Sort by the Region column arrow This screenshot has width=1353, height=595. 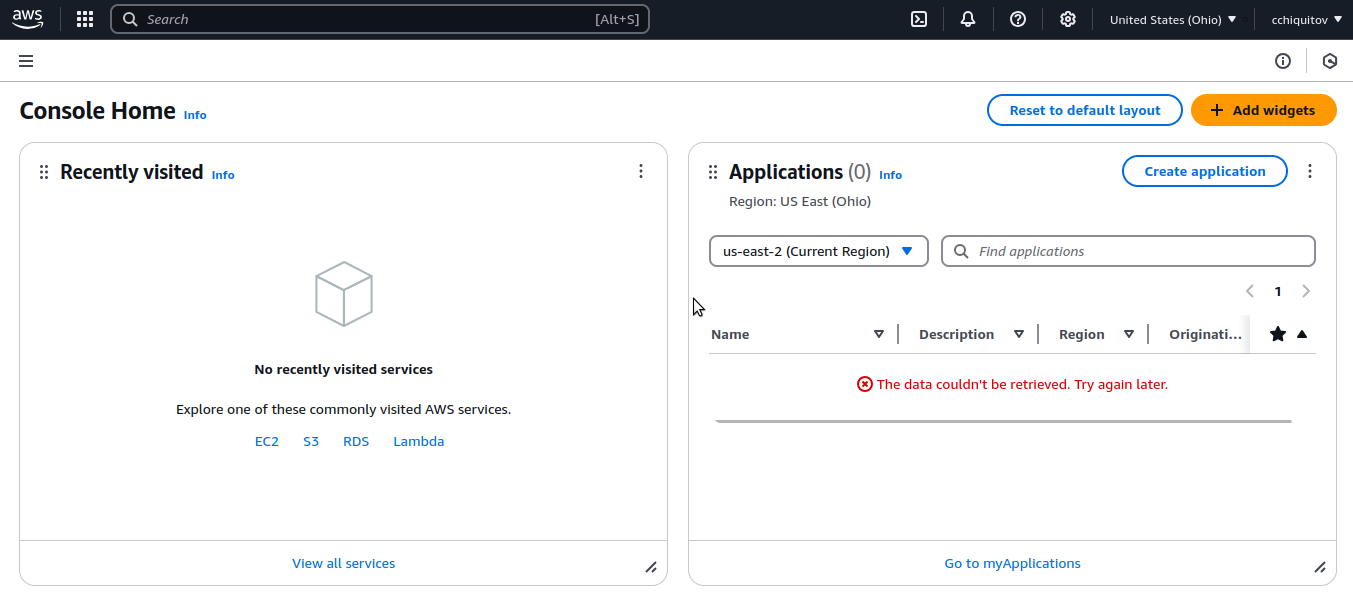tap(1129, 334)
